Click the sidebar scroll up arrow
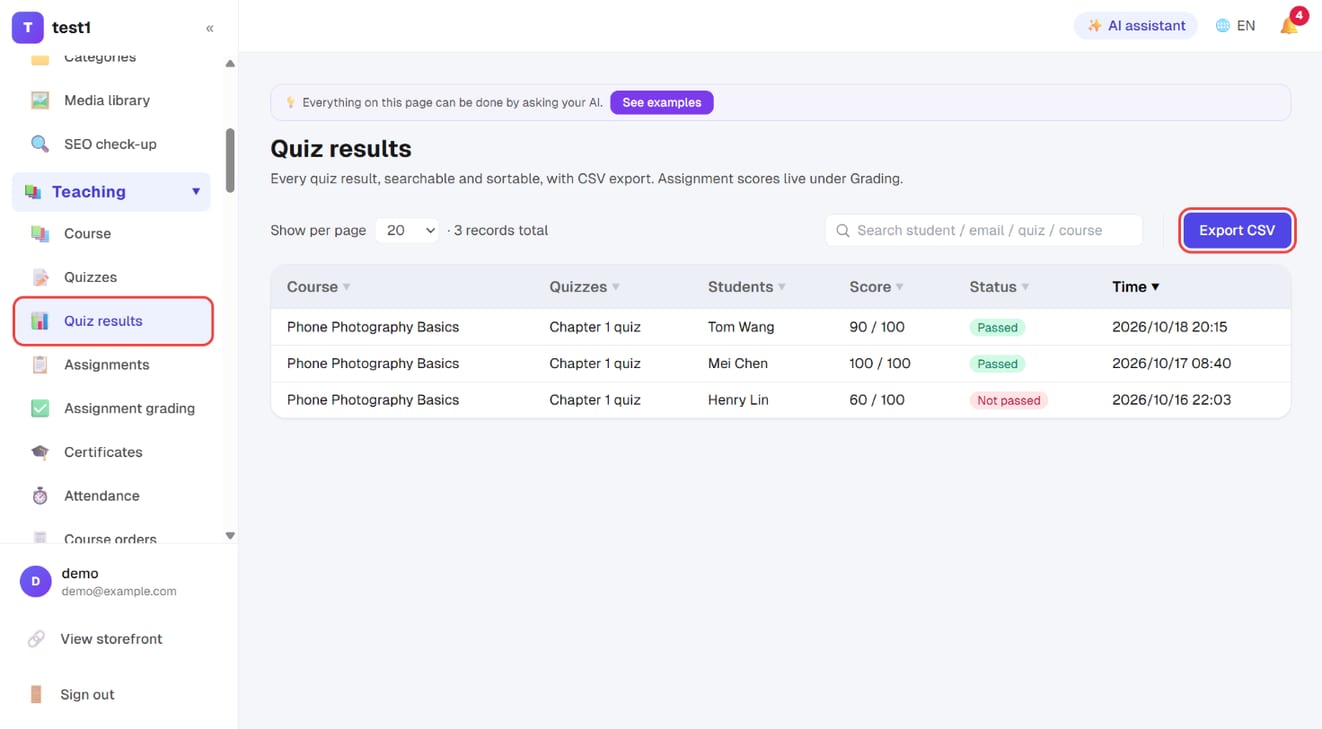 pos(230,64)
